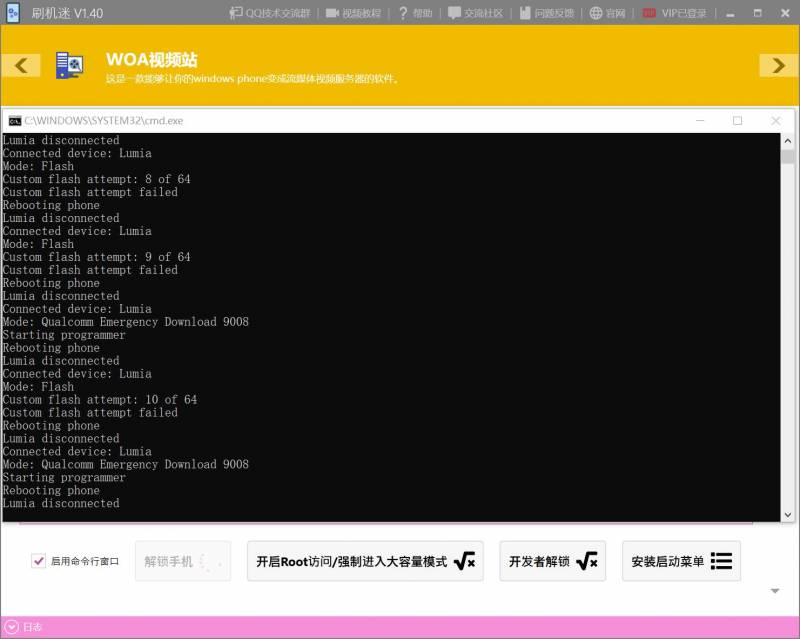Click the text 'Custom flash attempt: 9 of 64'
The image size is (800, 639).
[96, 257]
